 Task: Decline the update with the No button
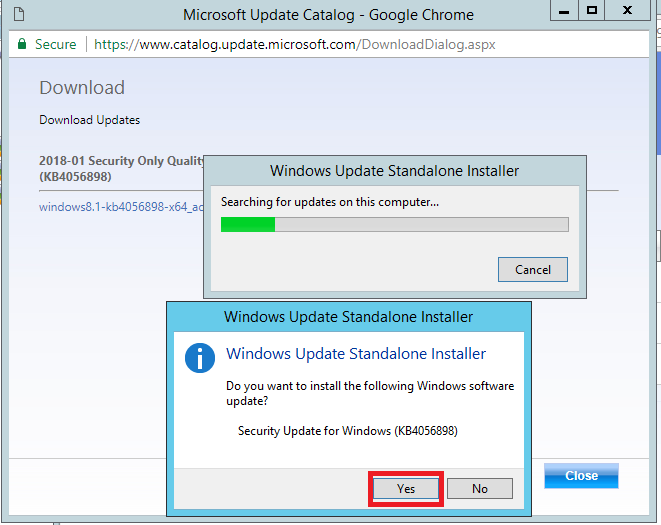tap(480, 488)
